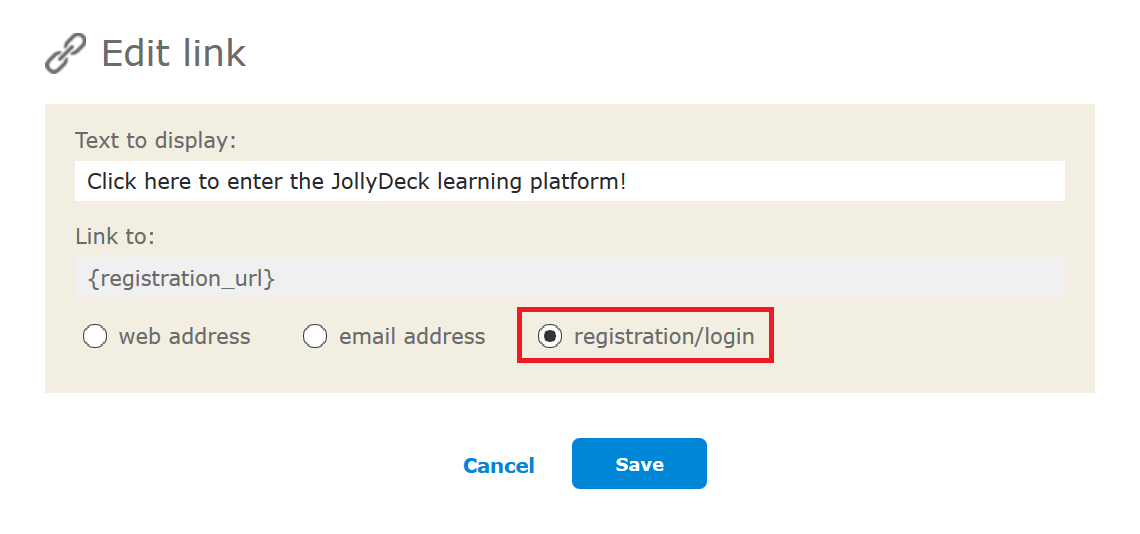The width and height of the screenshot is (1140, 534).
Task: Click the chain link icon beside Edit link
Action: [x=65, y=53]
